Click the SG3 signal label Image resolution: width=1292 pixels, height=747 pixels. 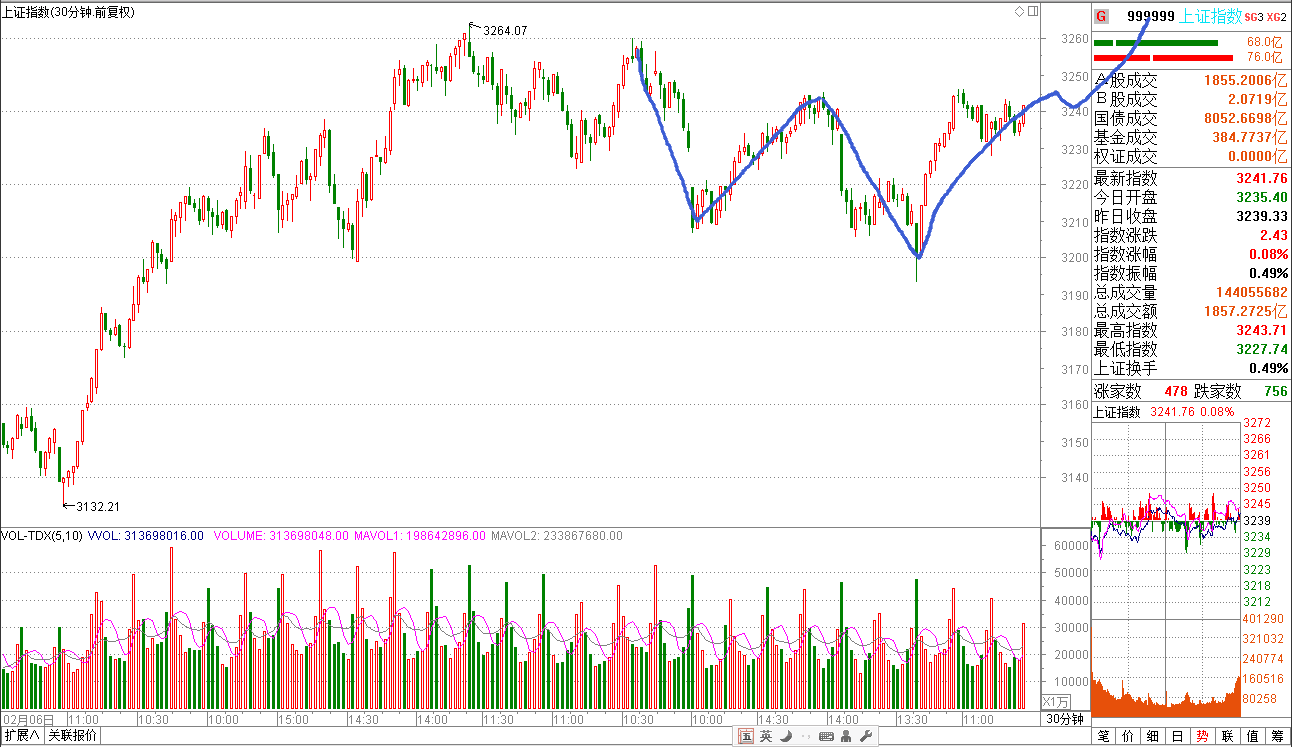[1253, 17]
